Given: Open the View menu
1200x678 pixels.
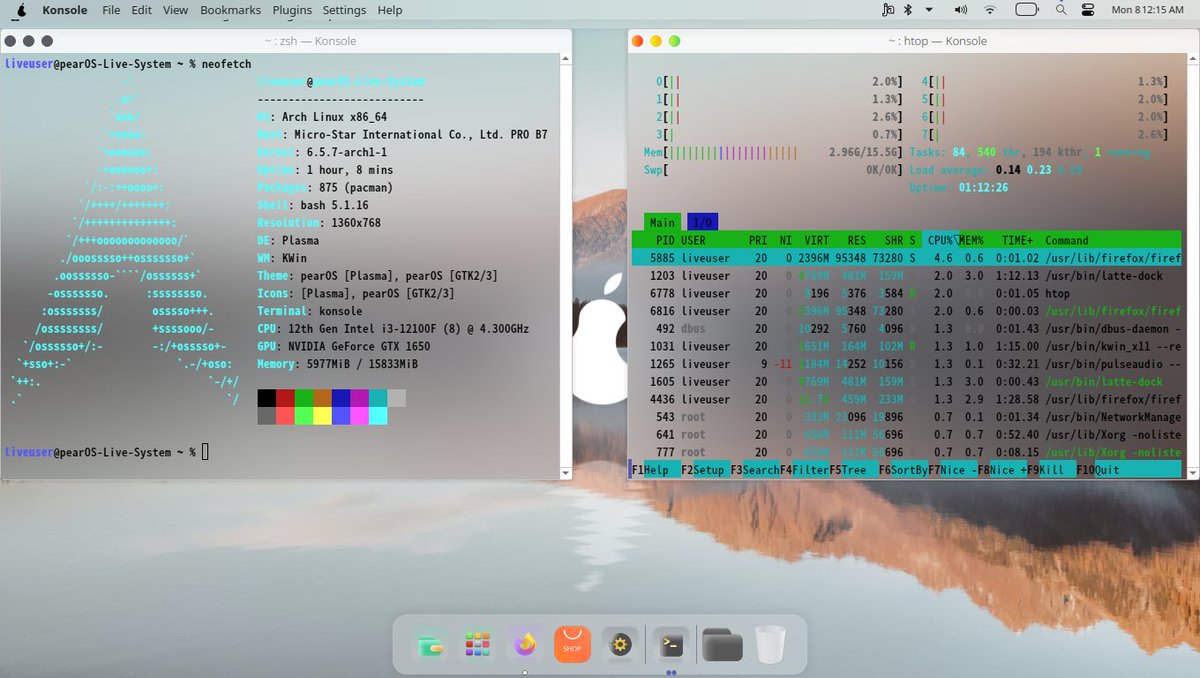Looking at the screenshot, I should [x=175, y=10].
